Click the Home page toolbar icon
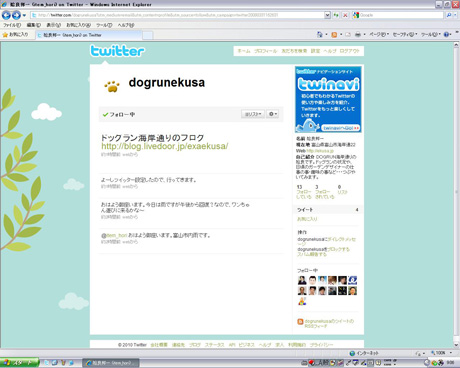Image resolution: width=460 pixels, height=368 pixels. point(320,34)
